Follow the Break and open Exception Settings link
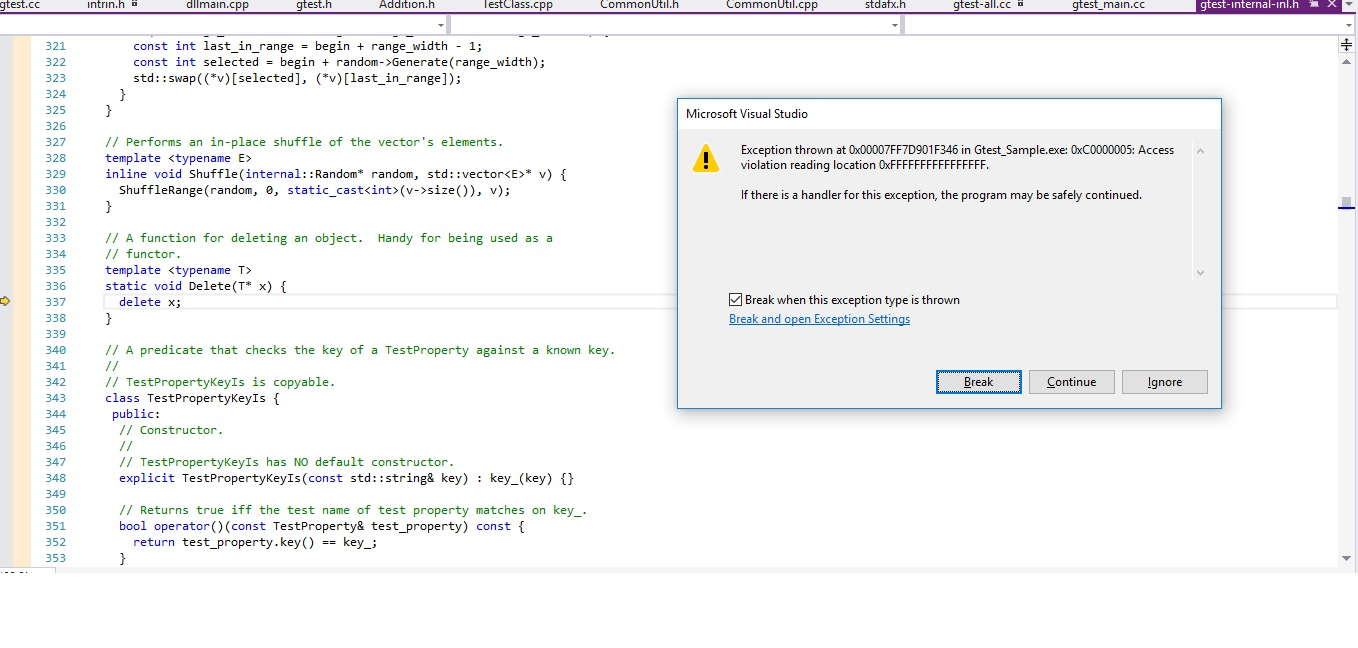This screenshot has height=648, width=1358. point(819,318)
